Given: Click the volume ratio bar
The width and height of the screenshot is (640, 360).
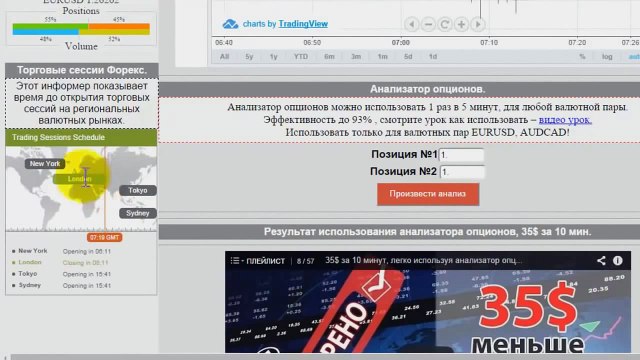Looking at the screenshot, I should [x=81, y=32].
